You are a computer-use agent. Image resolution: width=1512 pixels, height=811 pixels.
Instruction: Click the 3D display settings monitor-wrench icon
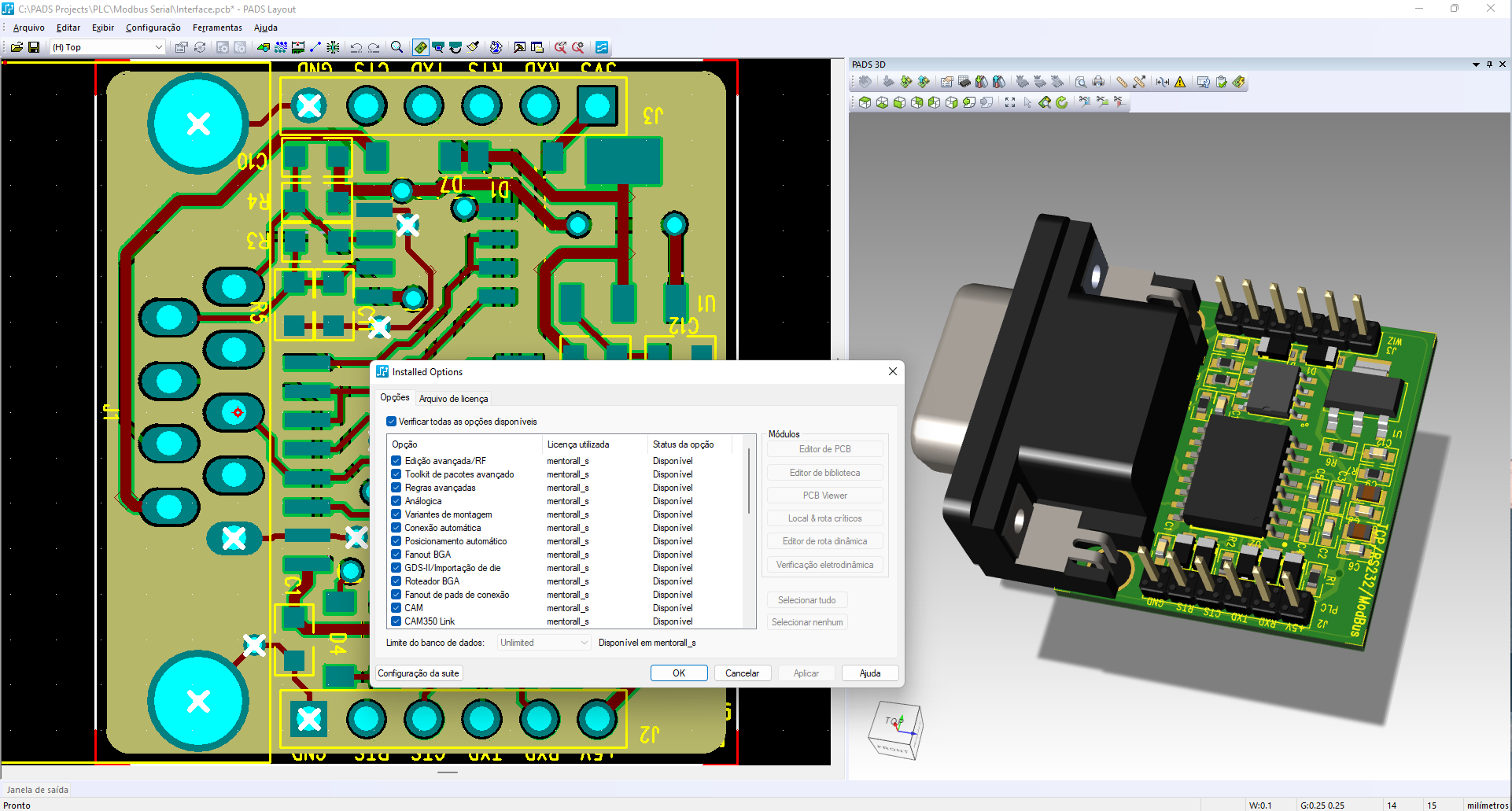tap(1203, 82)
